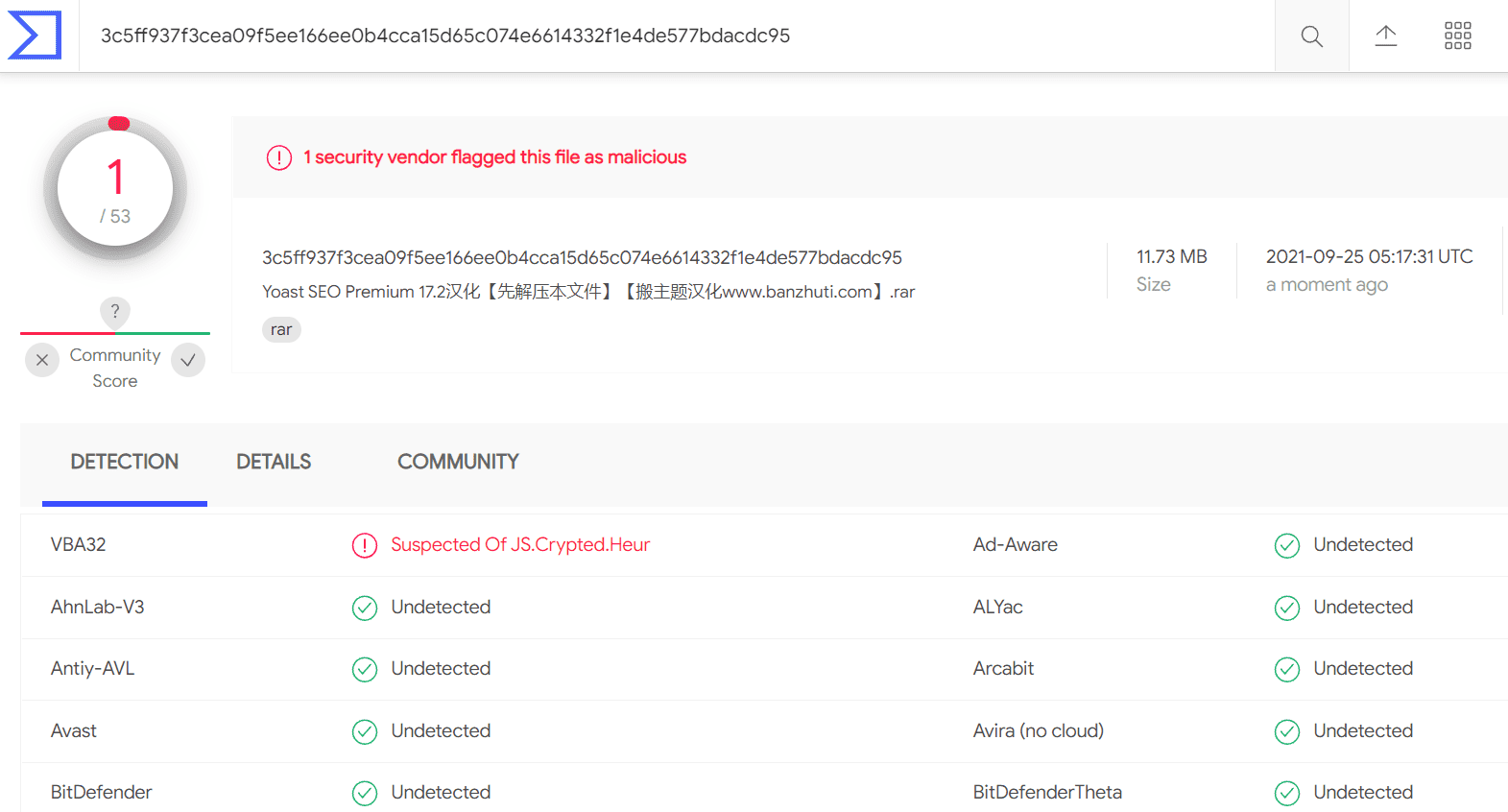
Task: Click the search magnifier icon
Action: [x=1311, y=36]
